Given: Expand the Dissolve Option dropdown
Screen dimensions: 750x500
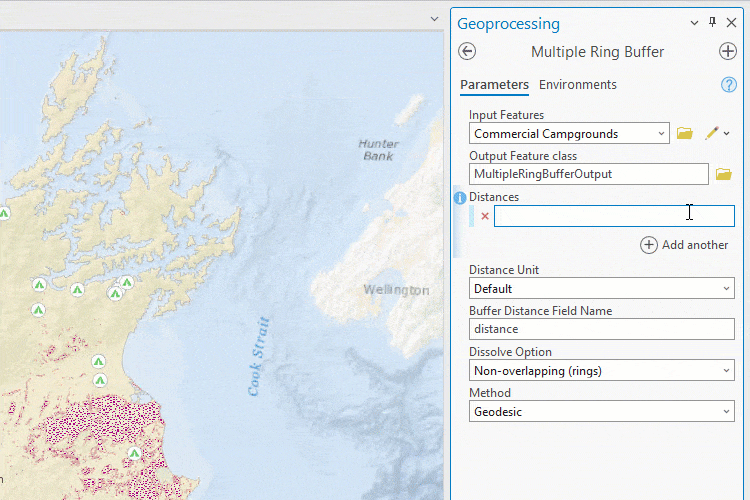Looking at the screenshot, I should [726, 371].
